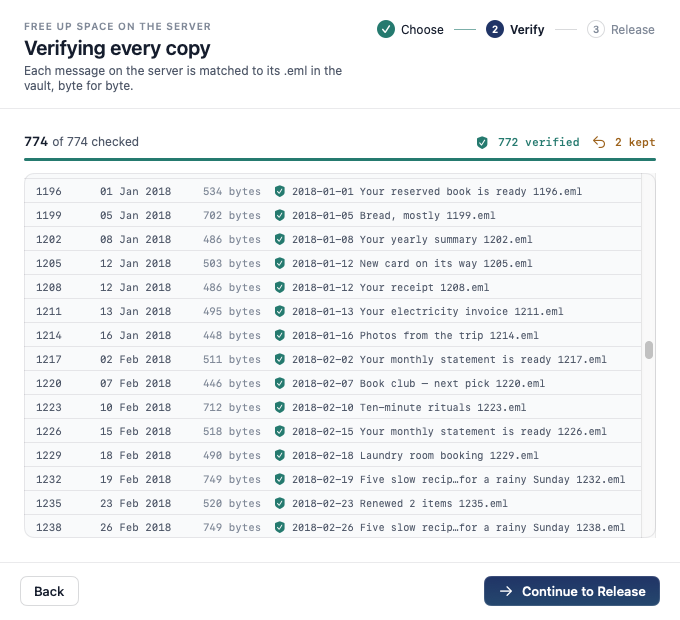
Task: Click the verified shield in row 1217
Action: tap(280, 359)
